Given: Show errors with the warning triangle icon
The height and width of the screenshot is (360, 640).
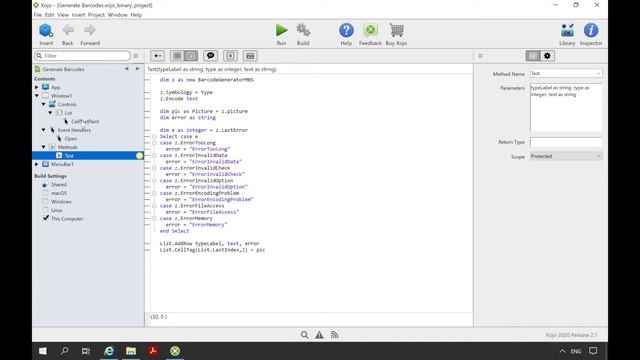Looking at the screenshot, I should coord(319,335).
